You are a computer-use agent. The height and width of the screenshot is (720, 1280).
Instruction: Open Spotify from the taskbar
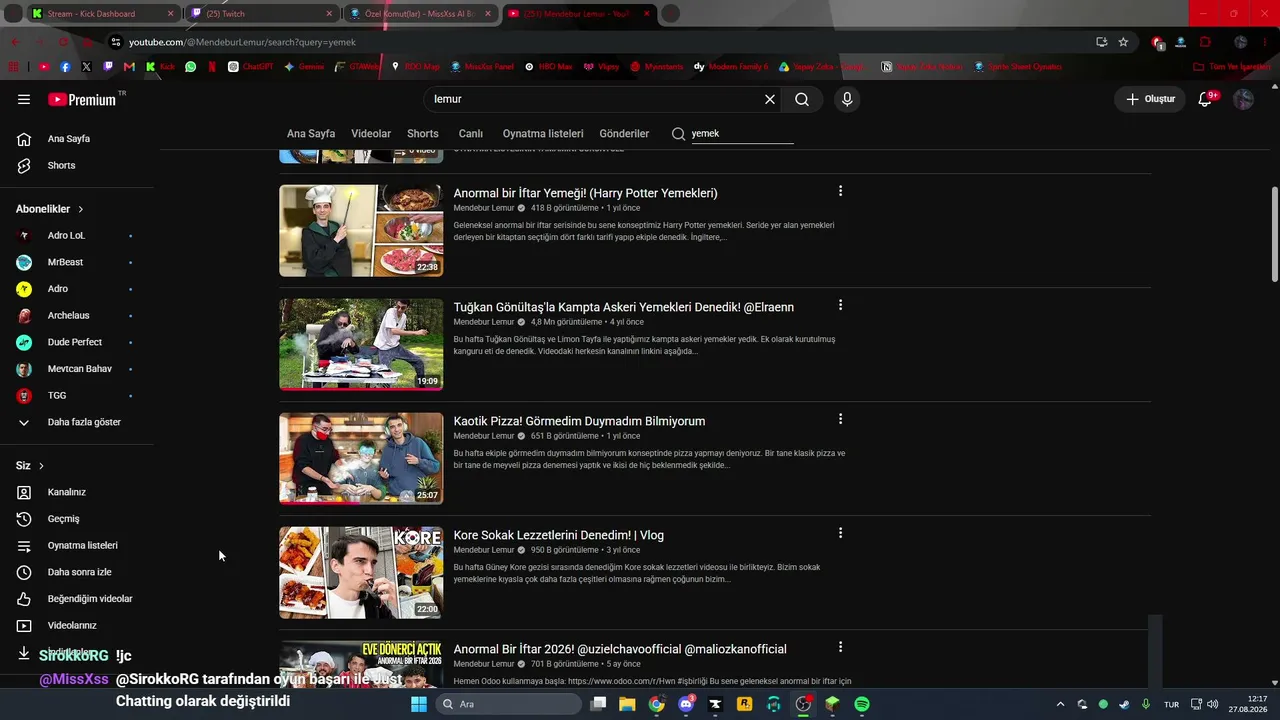[x=862, y=704]
